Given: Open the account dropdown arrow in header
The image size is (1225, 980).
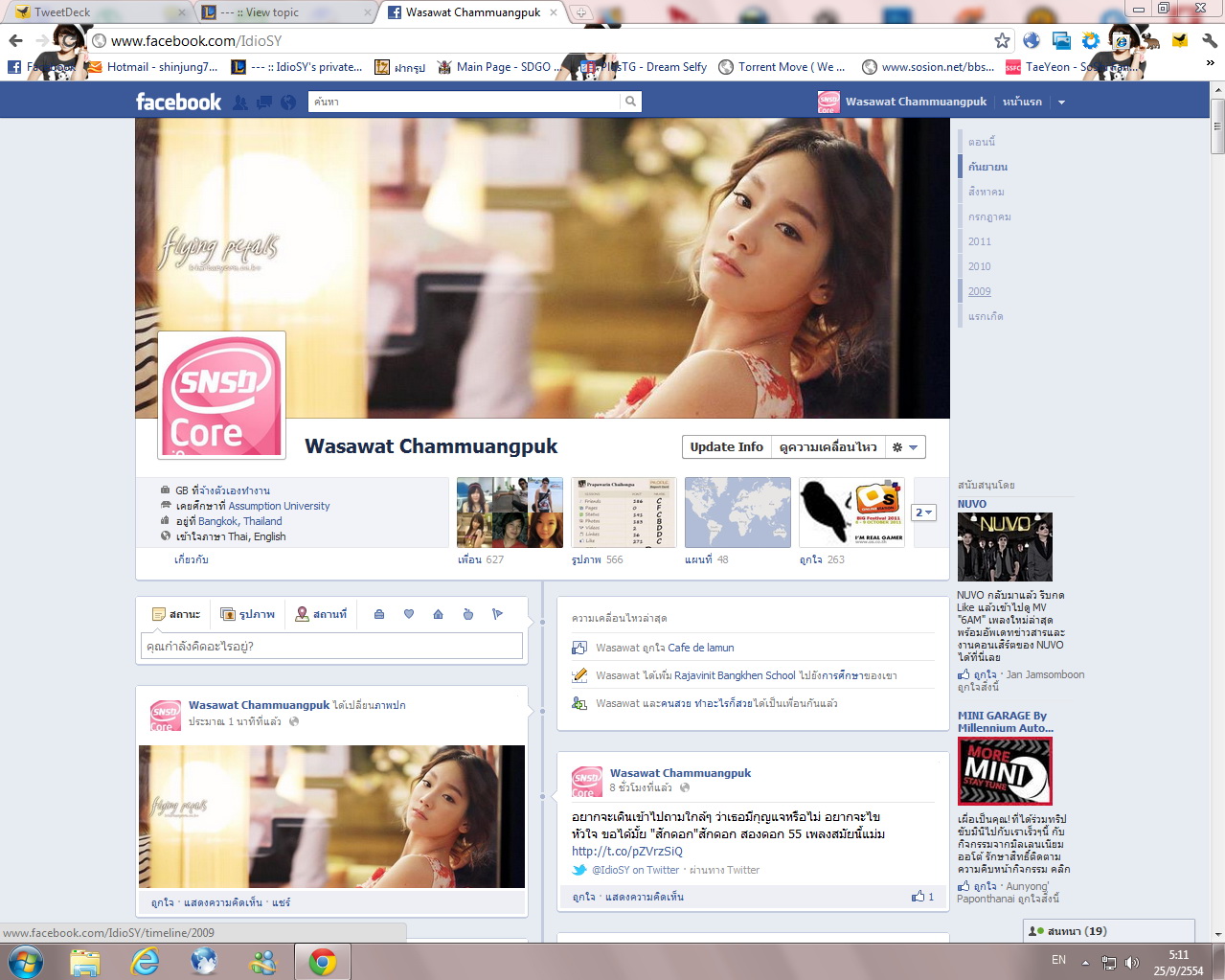Looking at the screenshot, I should pyautogui.click(x=1061, y=103).
